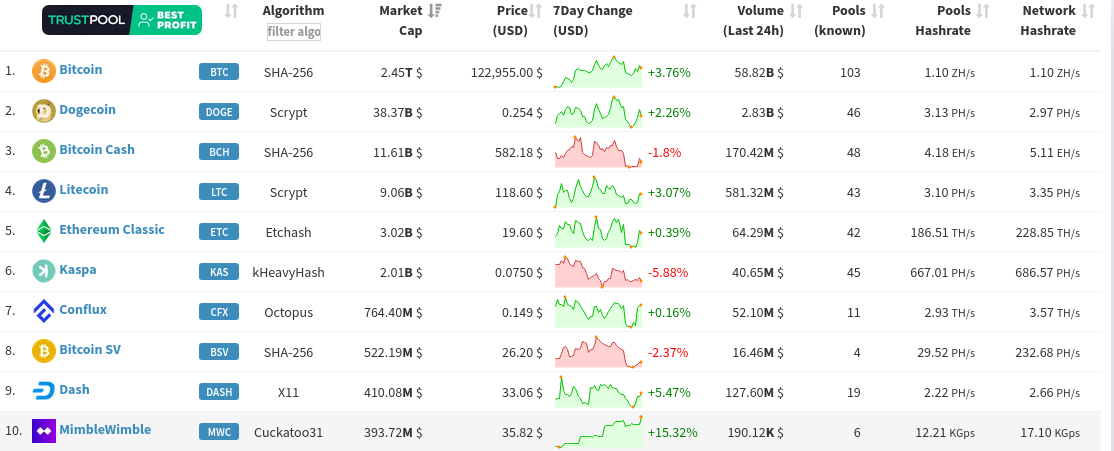The image size is (1114, 451).
Task: Click the filter algo input field
Action: 293,32
